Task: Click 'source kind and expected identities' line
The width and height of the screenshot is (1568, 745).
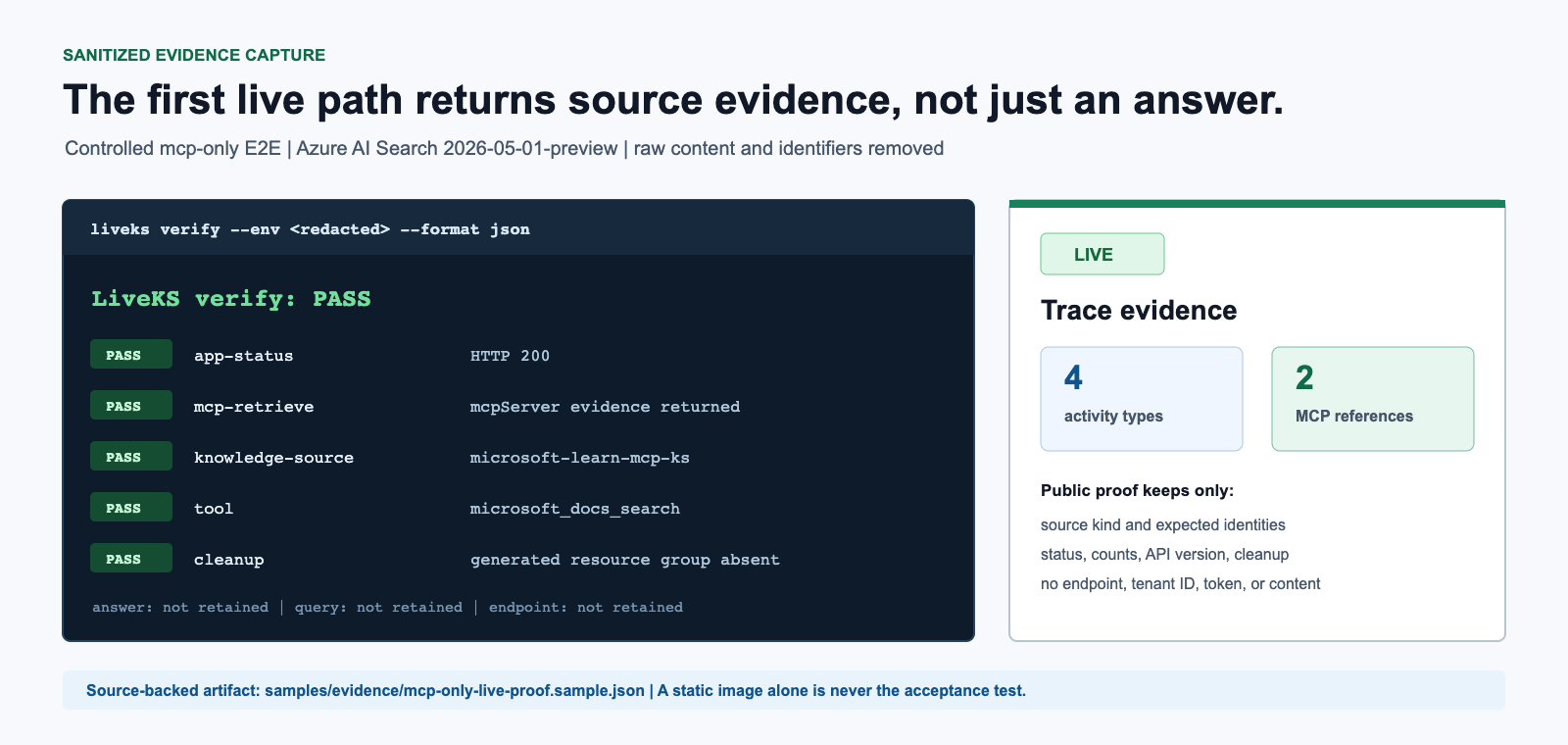Action: click(x=1163, y=525)
